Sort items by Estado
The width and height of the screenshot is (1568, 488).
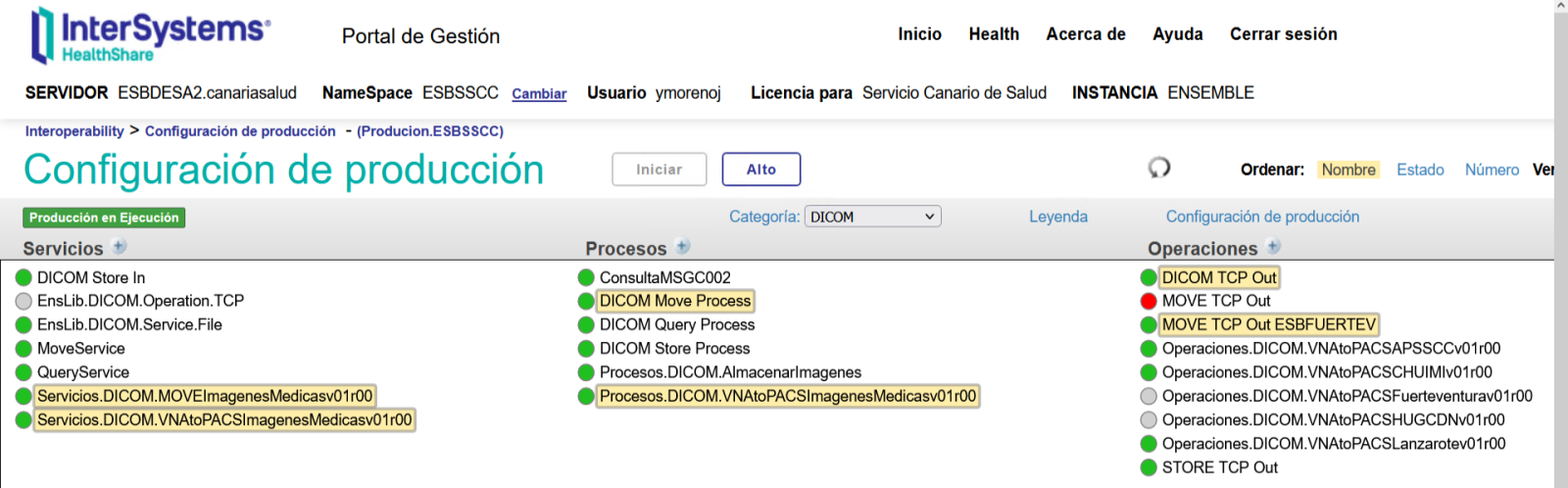(1420, 170)
